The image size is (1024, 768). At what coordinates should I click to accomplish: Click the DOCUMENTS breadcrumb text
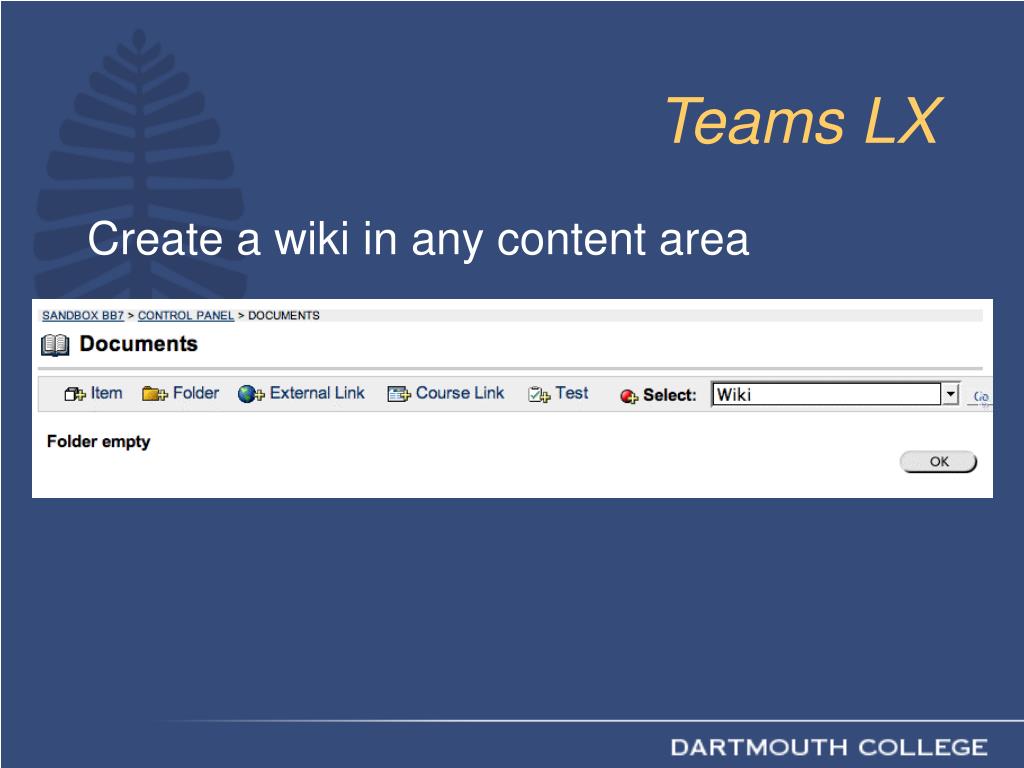tap(283, 315)
